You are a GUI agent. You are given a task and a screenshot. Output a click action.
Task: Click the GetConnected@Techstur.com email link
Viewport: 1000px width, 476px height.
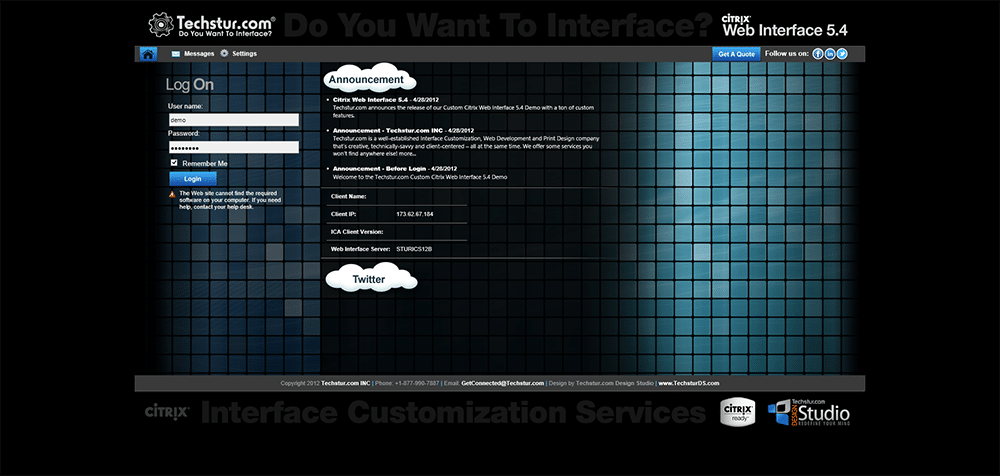[503, 383]
